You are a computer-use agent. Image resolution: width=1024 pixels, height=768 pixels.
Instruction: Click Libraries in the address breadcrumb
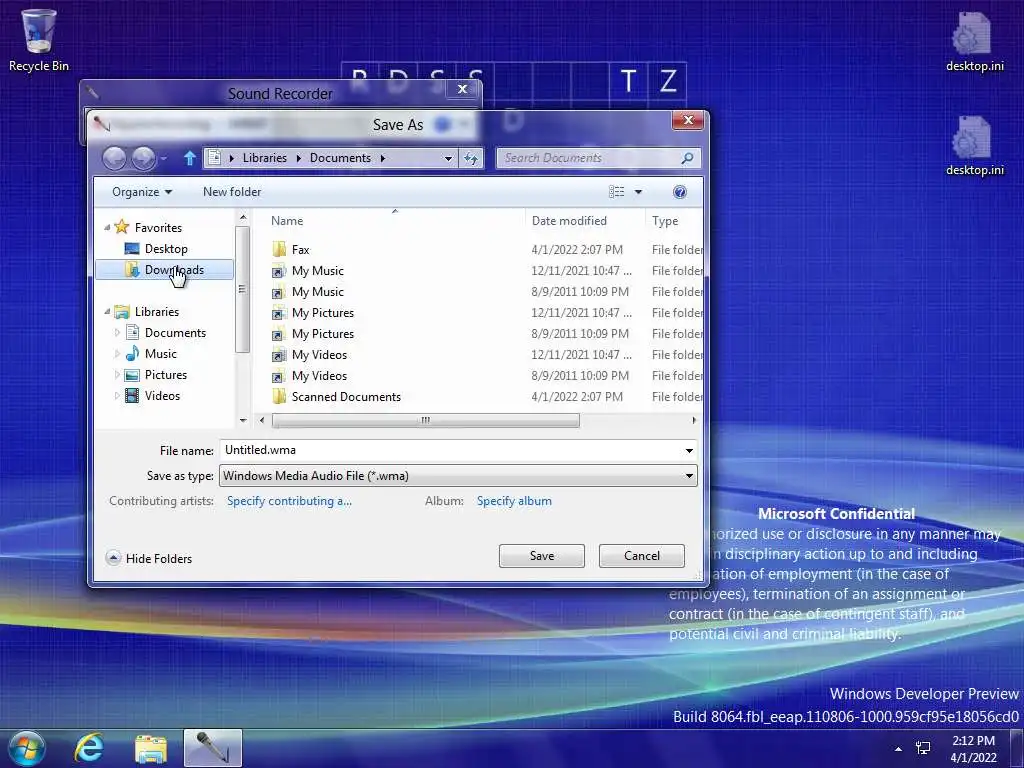(x=264, y=158)
